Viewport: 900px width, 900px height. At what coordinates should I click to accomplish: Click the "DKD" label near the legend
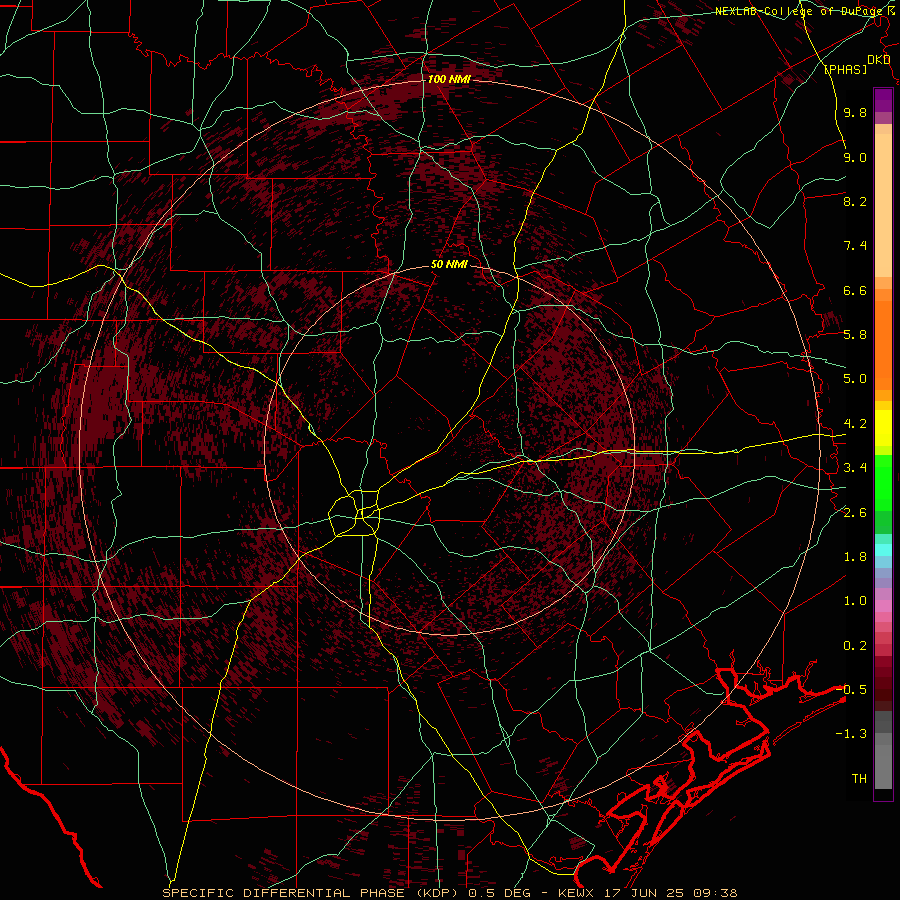tap(879, 60)
